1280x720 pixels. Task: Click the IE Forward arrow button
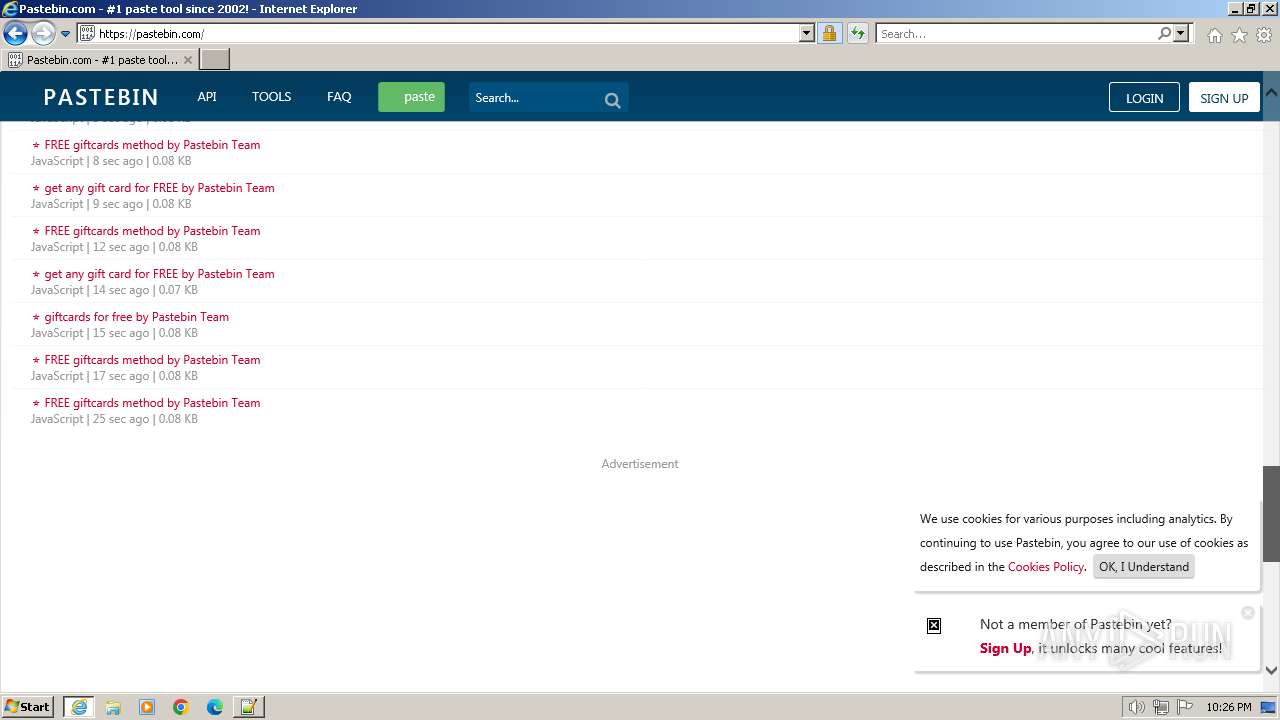43,34
